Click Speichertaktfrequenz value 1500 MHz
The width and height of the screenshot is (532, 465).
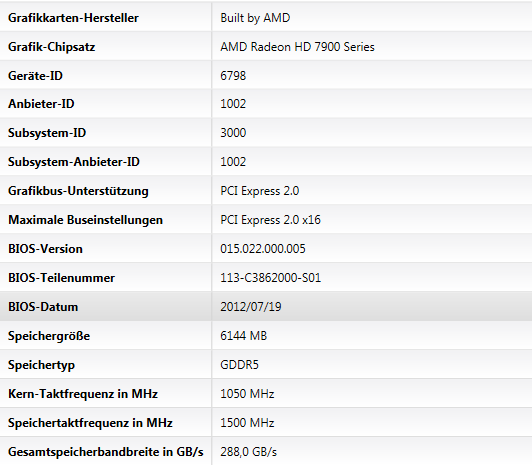[247, 423]
